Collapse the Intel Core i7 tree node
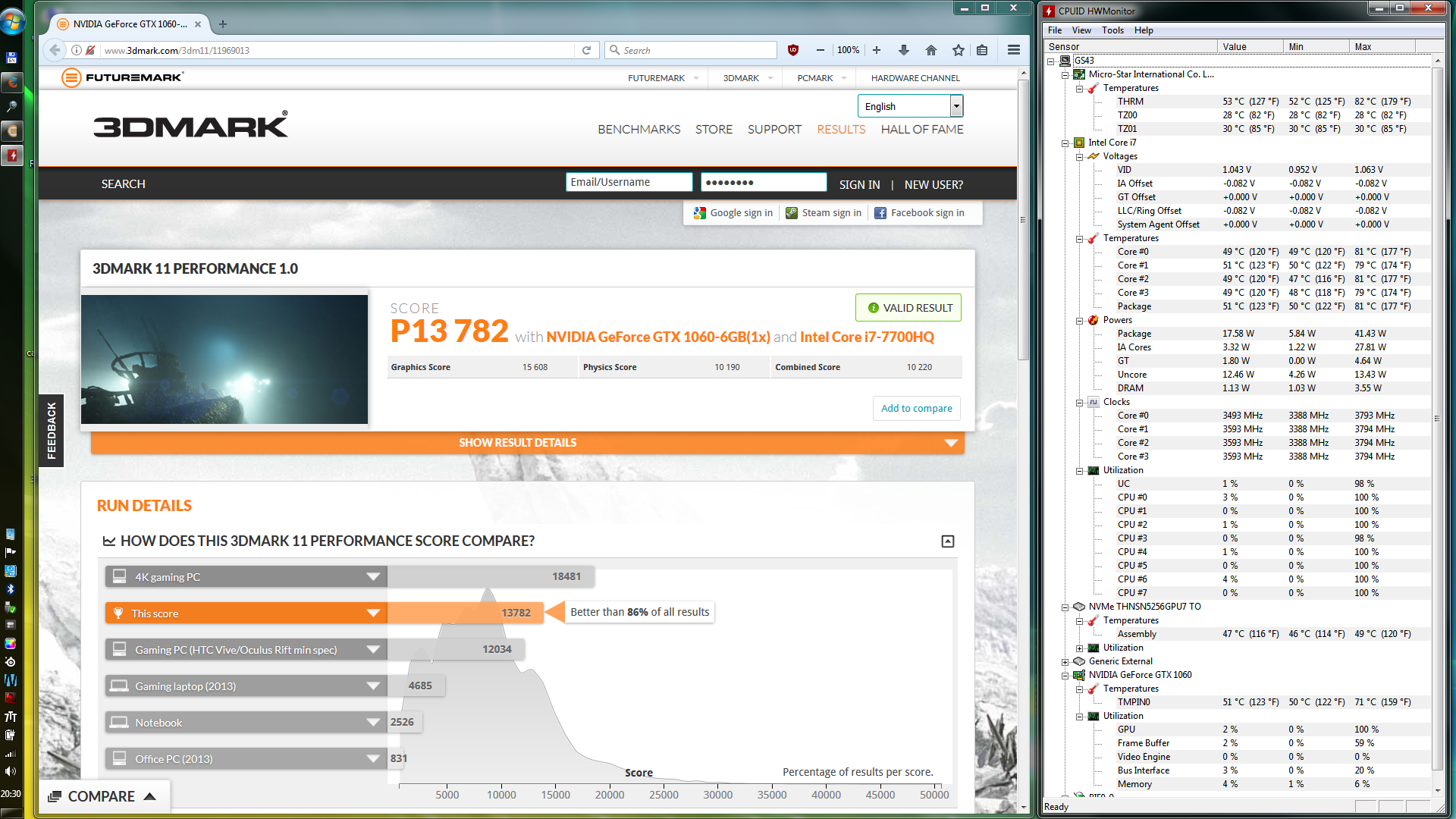 pyautogui.click(x=1065, y=143)
